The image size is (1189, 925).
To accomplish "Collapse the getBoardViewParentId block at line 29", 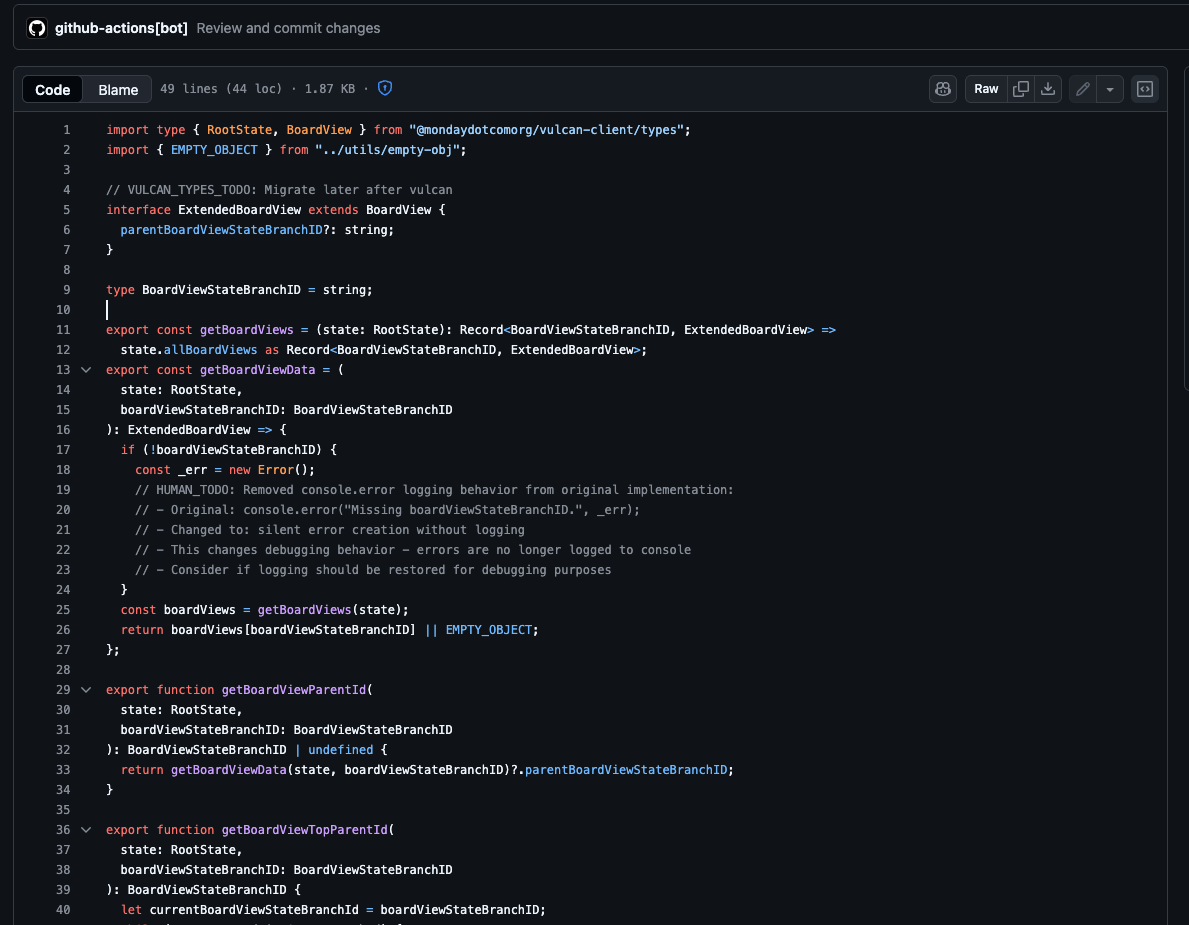I will coord(86,690).
